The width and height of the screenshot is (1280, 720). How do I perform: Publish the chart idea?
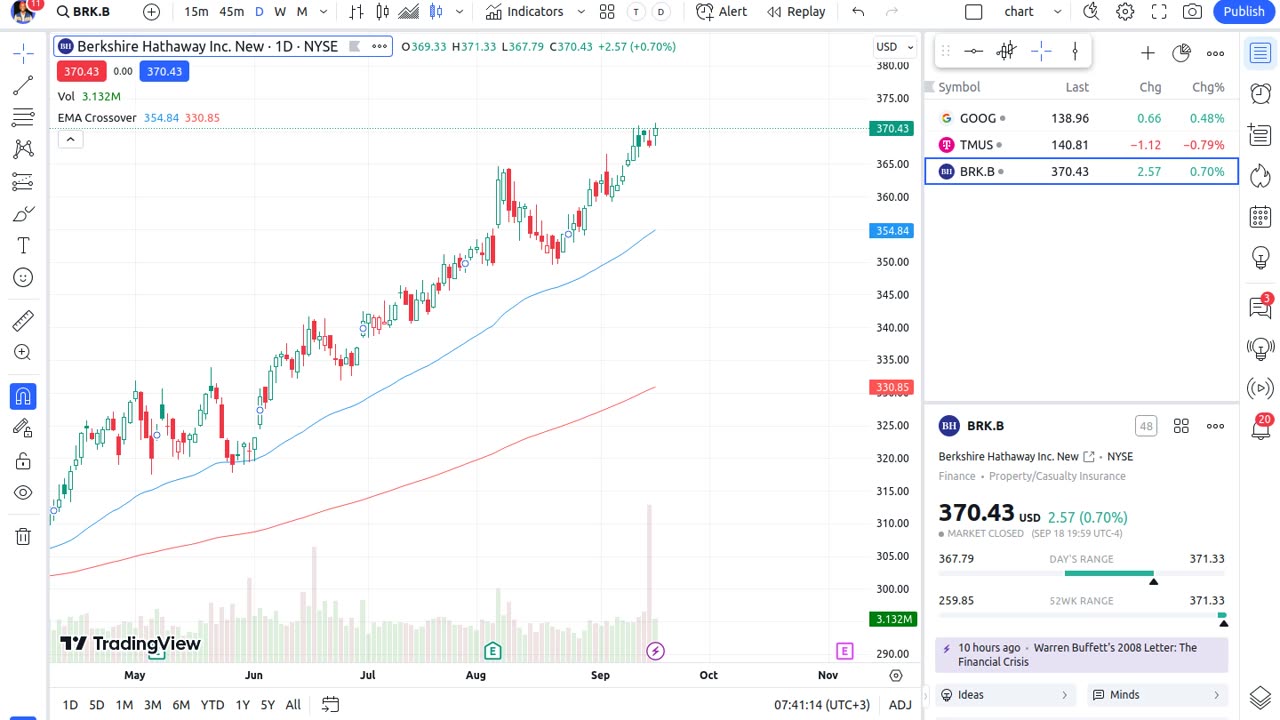(1244, 12)
